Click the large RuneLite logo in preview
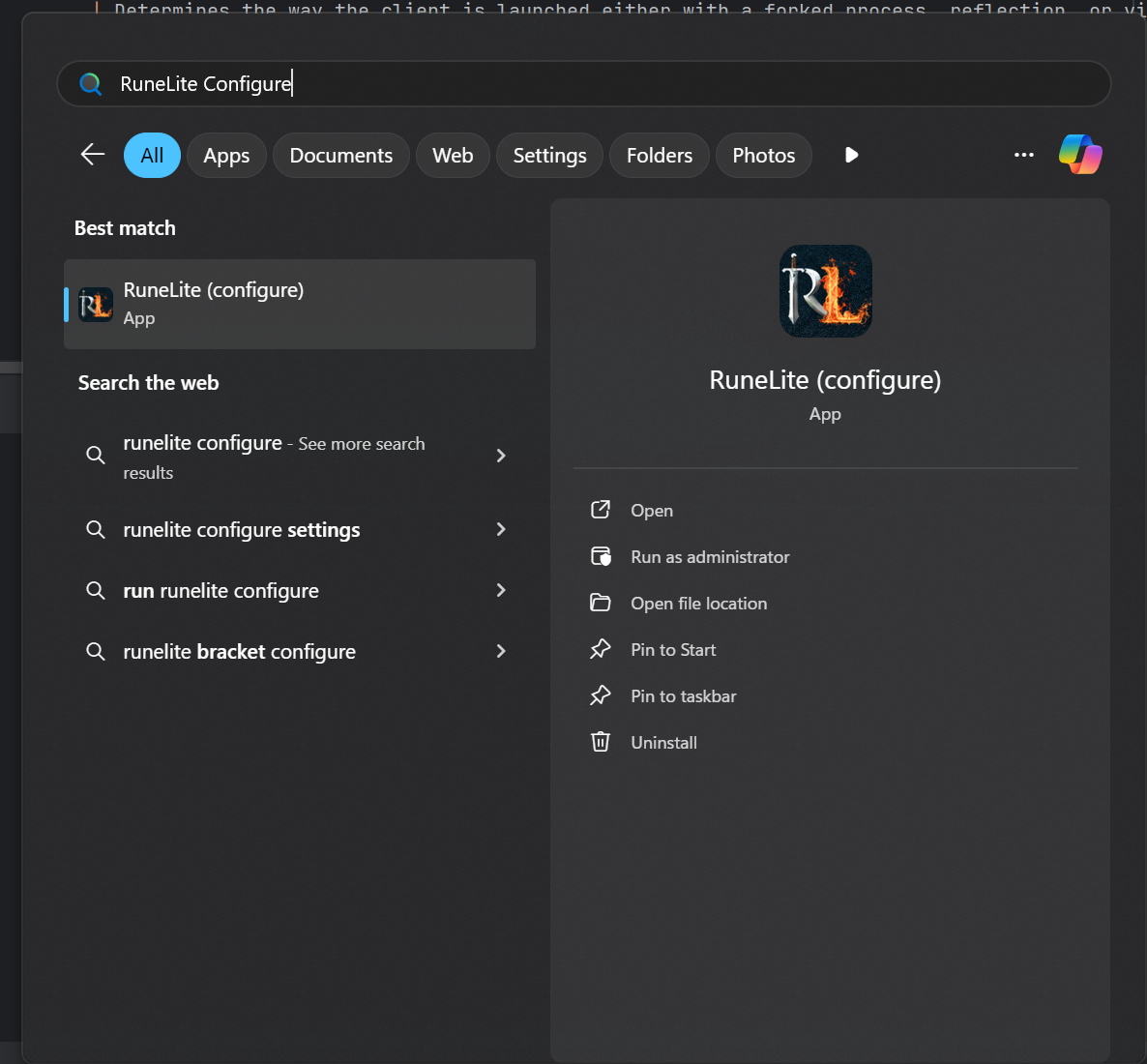The width and height of the screenshot is (1147, 1064). coord(825,291)
